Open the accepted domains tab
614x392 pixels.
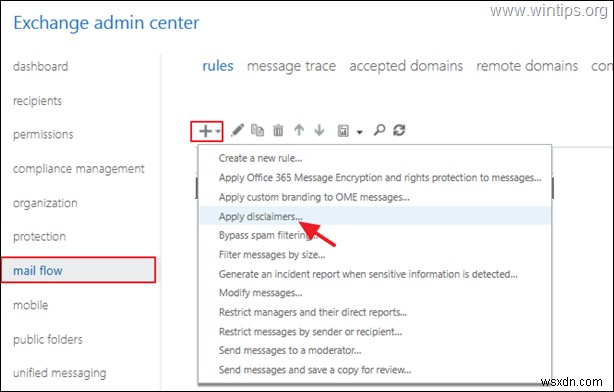406,66
